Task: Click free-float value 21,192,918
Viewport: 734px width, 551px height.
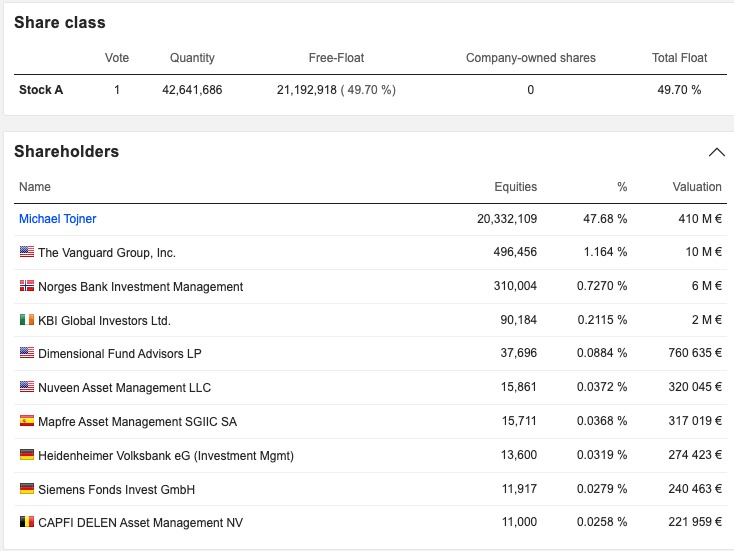Action: coord(307,89)
